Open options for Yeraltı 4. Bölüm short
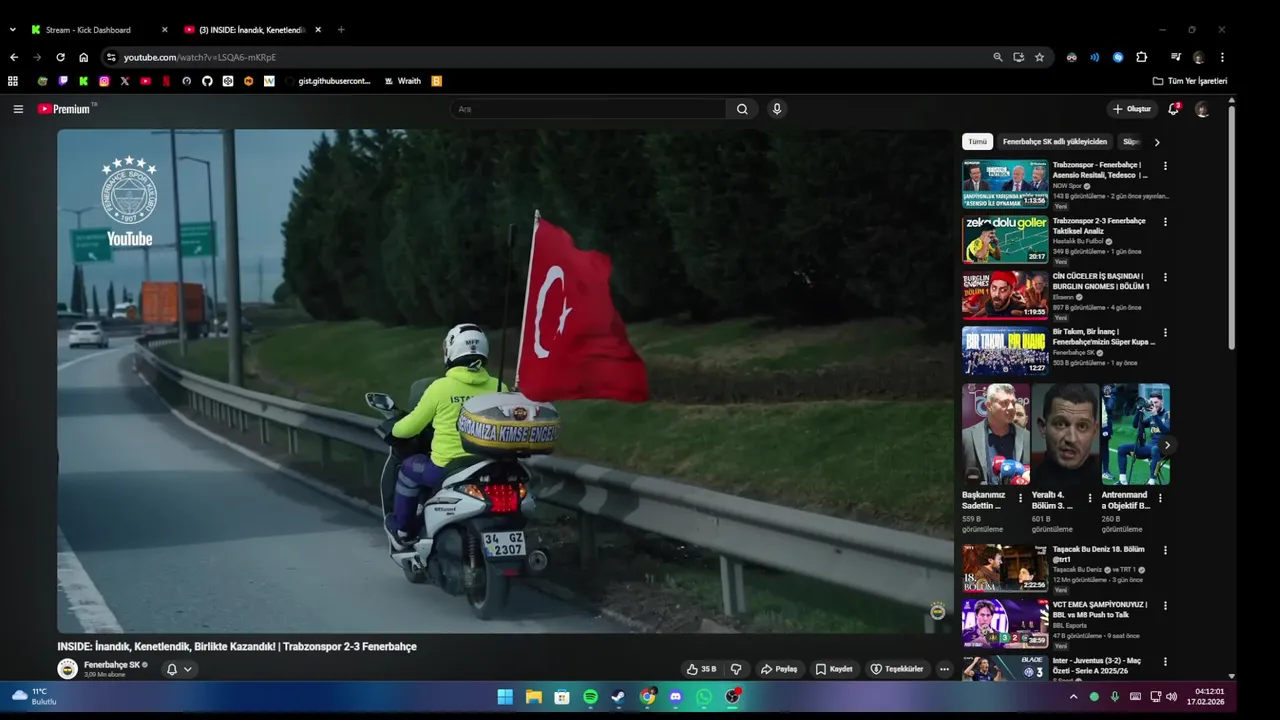The image size is (1280, 720). (1090, 498)
